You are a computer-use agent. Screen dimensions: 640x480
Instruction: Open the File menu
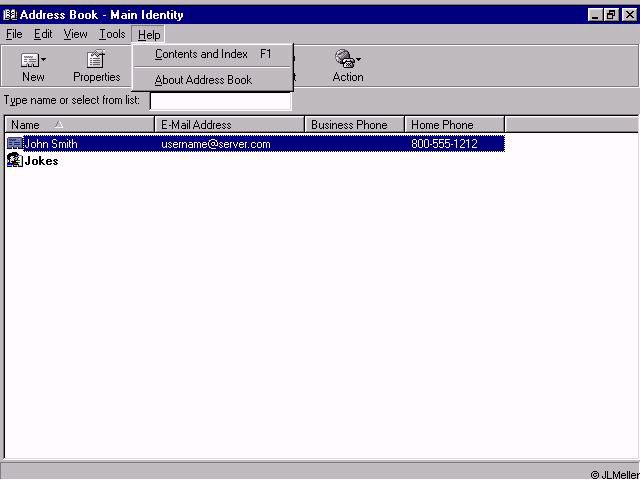point(14,34)
